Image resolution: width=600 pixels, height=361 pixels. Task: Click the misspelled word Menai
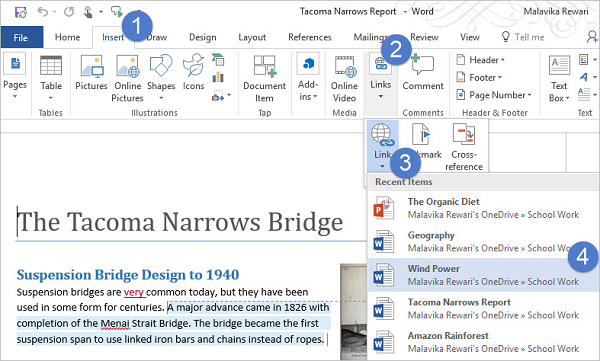[115, 323]
